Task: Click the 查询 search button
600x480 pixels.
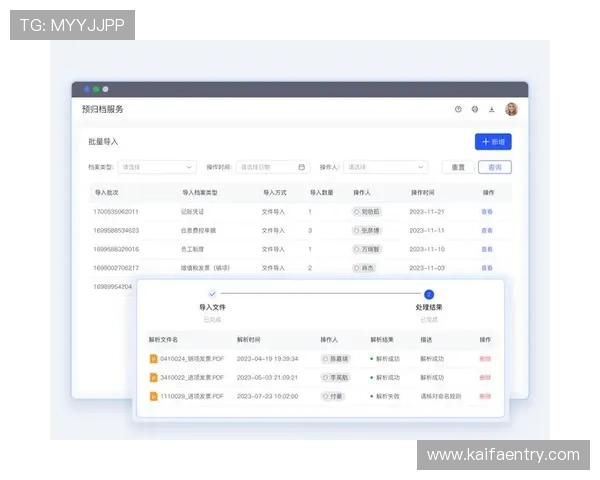Action: click(x=495, y=167)
